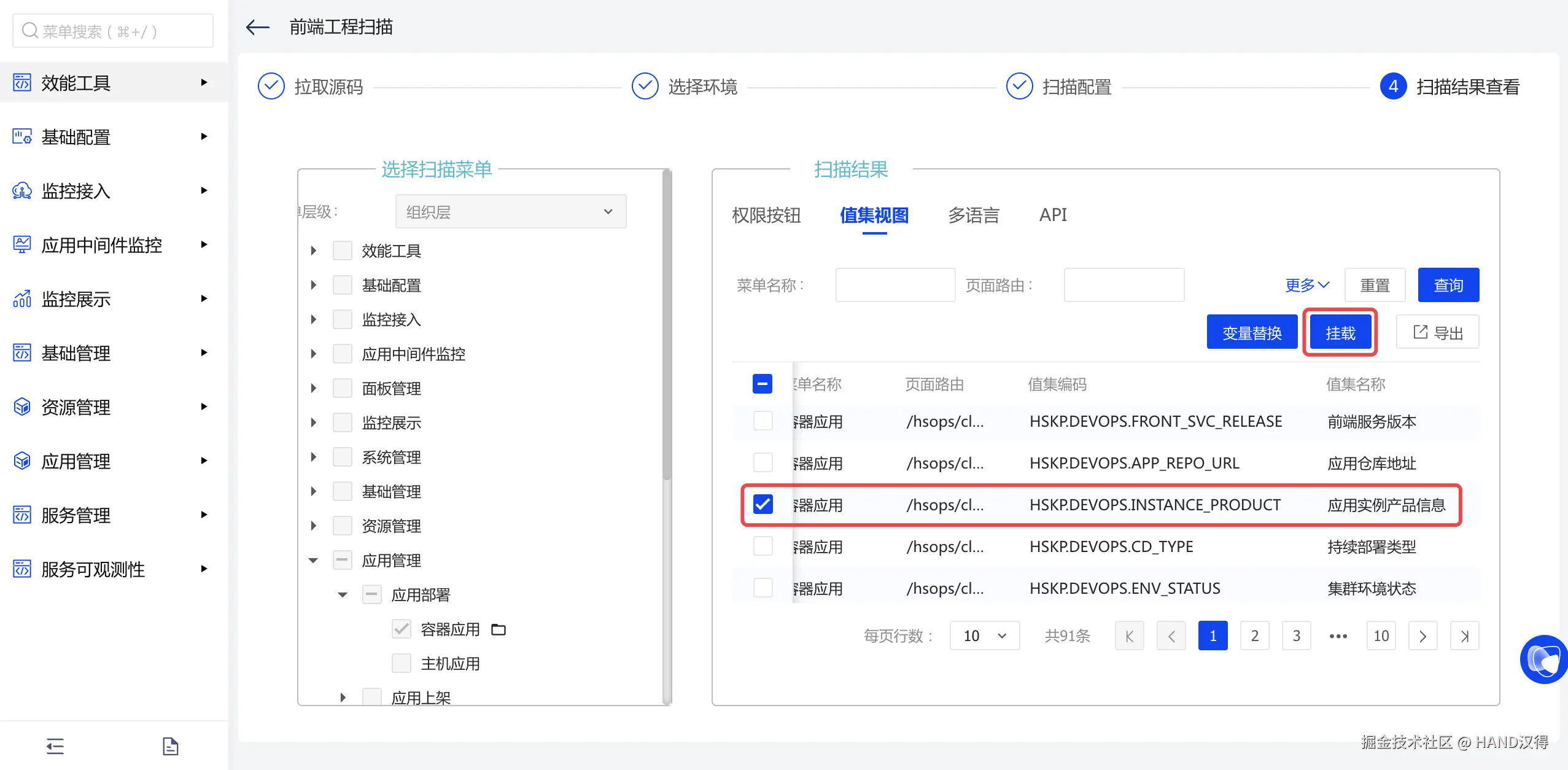Open the floating blue assistant chat icon
The width and height of the screenshot is (1568, 770).
pyautogui.click(x=1543, y=659)
